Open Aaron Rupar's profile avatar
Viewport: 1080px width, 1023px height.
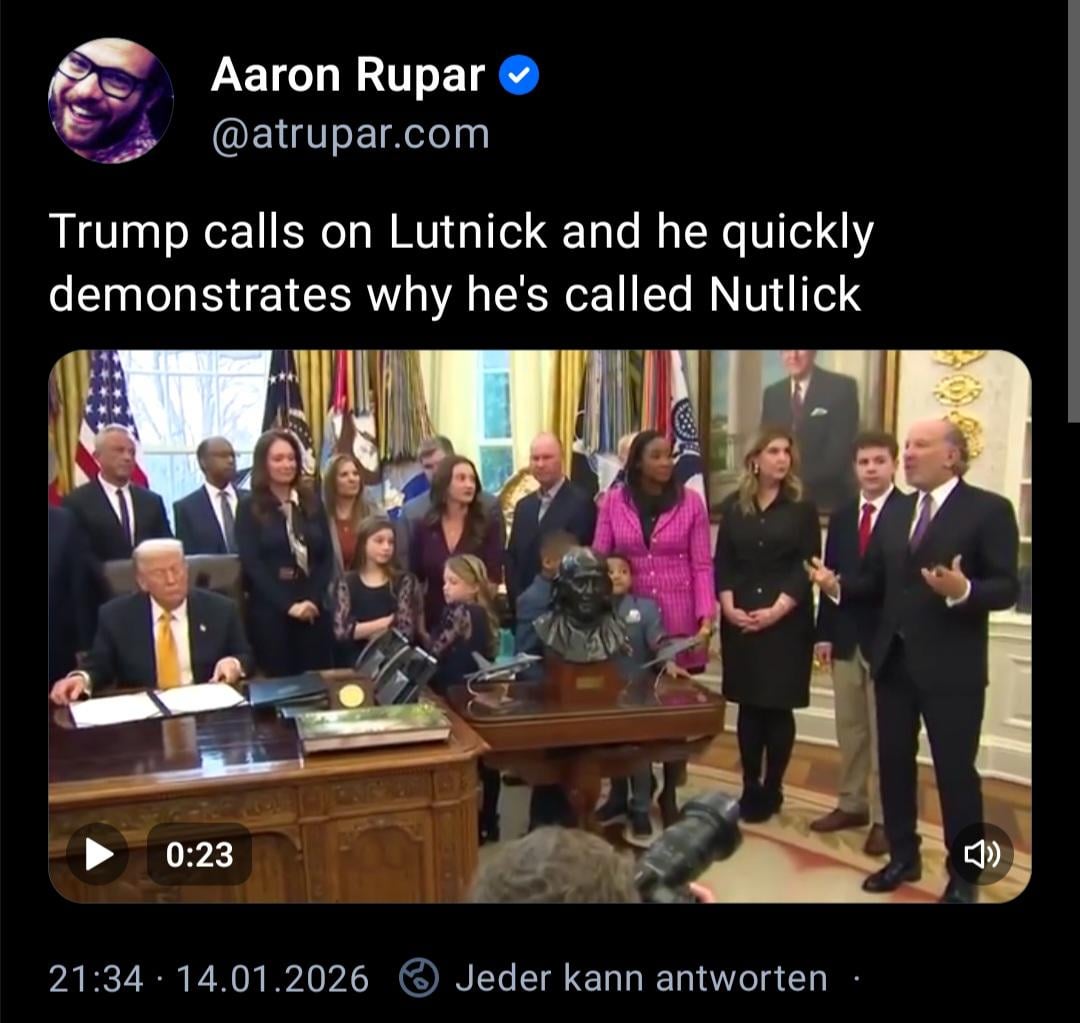(x=110, y=101)
